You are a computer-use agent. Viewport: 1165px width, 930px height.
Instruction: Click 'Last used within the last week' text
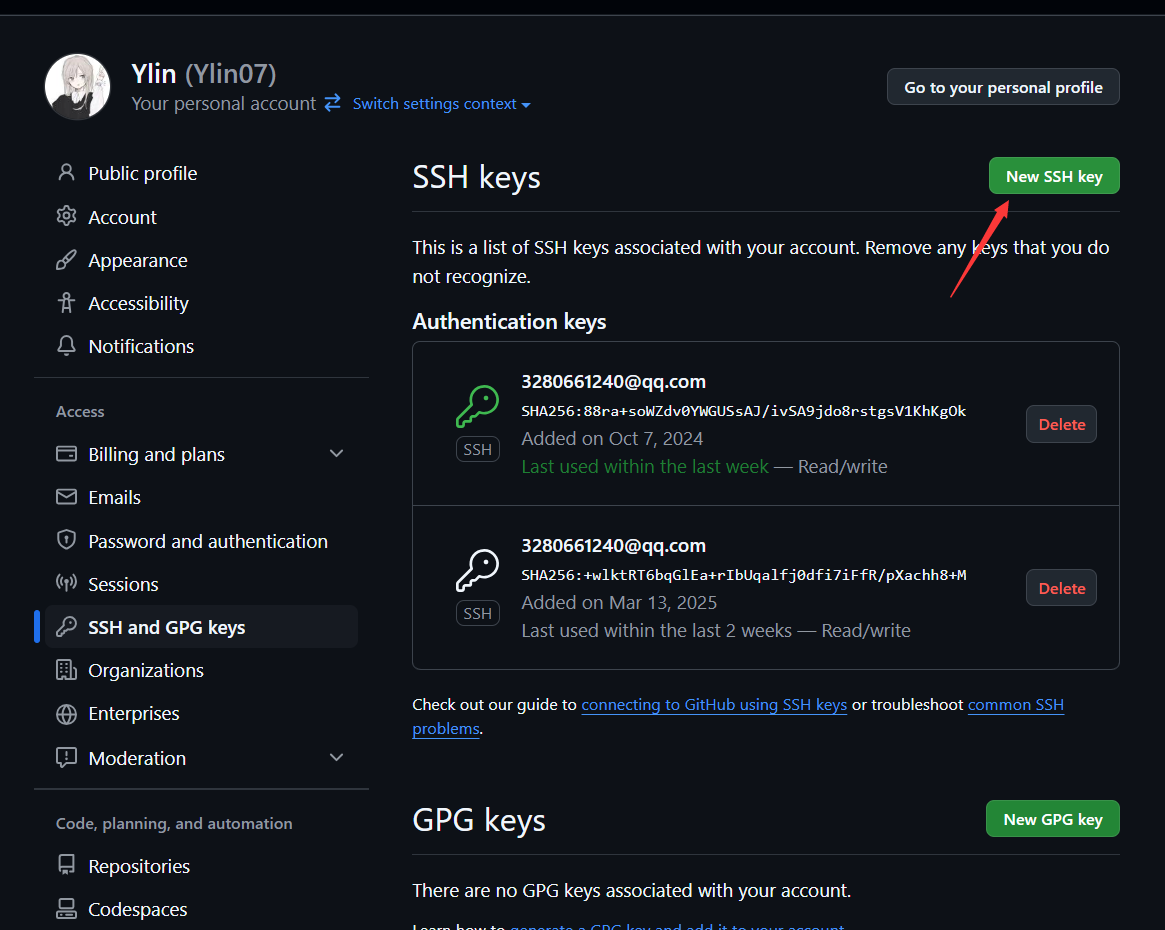645,466
